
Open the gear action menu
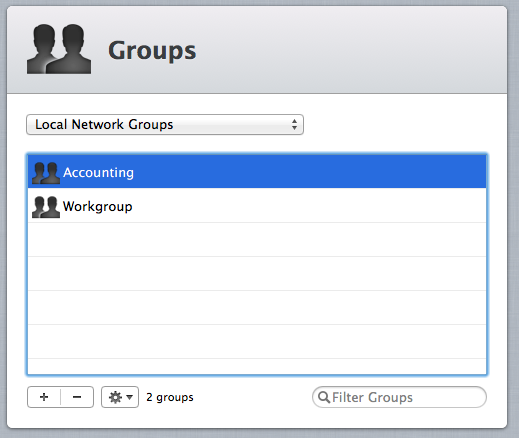click(x=120, y=397)
